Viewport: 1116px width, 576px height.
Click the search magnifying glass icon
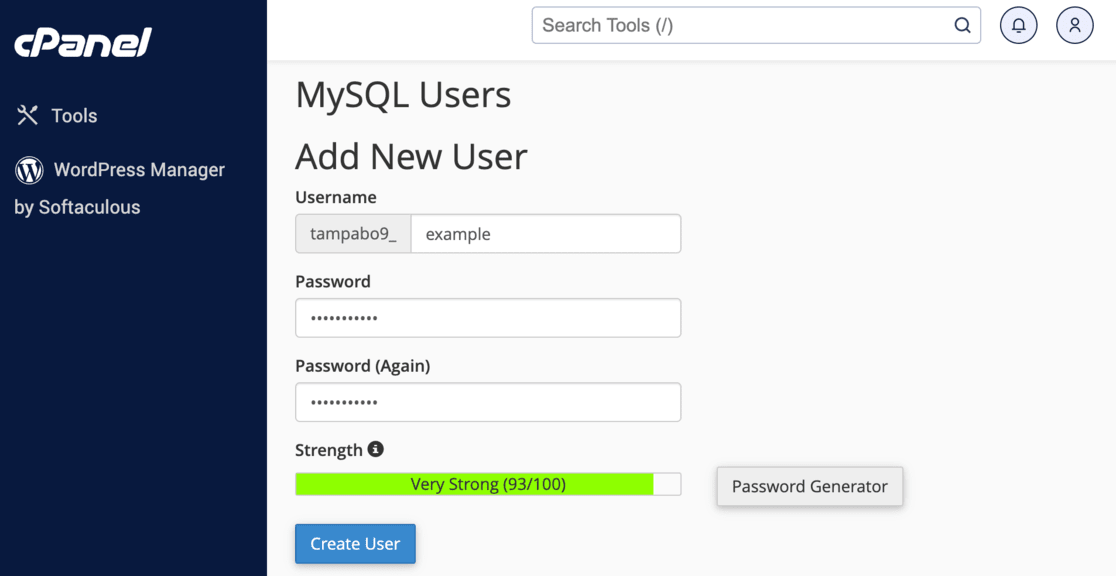(x=962, y=25)
